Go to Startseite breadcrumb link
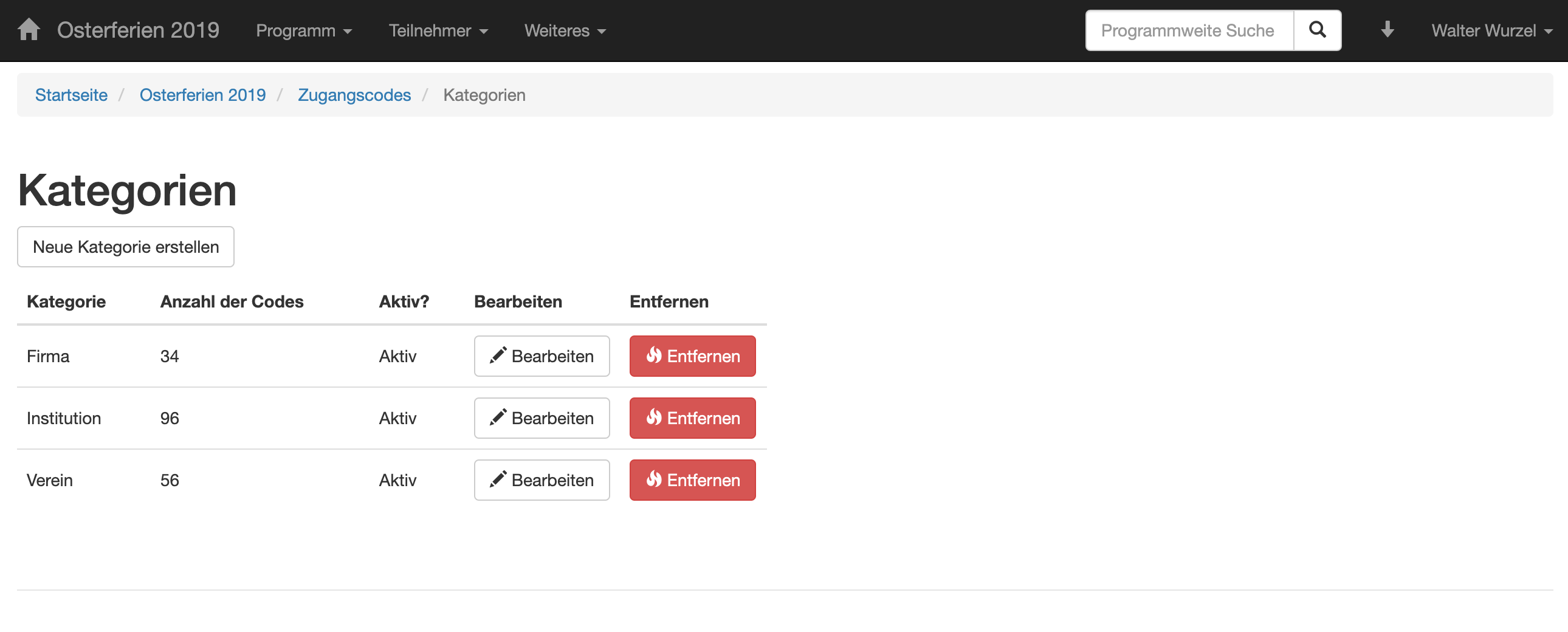Viewport: 1568px width, 632px height. coord(71,95)
